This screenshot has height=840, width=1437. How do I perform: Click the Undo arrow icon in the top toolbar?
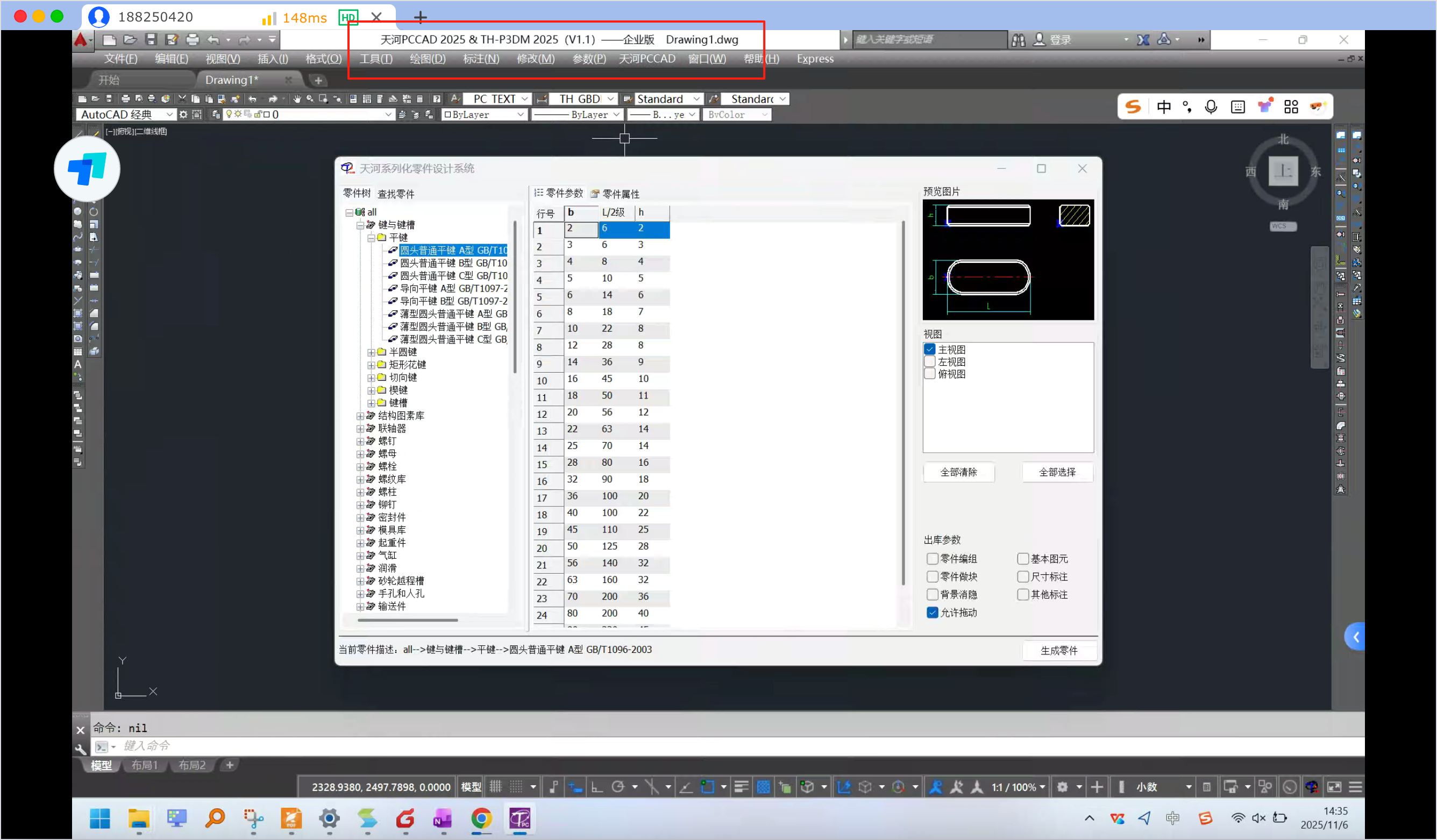[214, 39]
